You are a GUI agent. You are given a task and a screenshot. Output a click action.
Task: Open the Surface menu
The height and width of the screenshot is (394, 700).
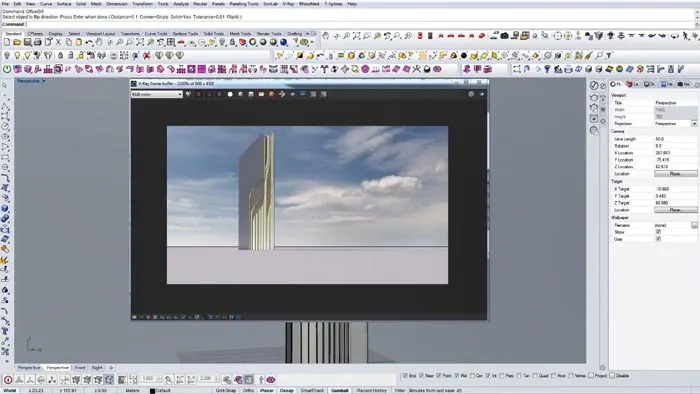tap(64, 4)
